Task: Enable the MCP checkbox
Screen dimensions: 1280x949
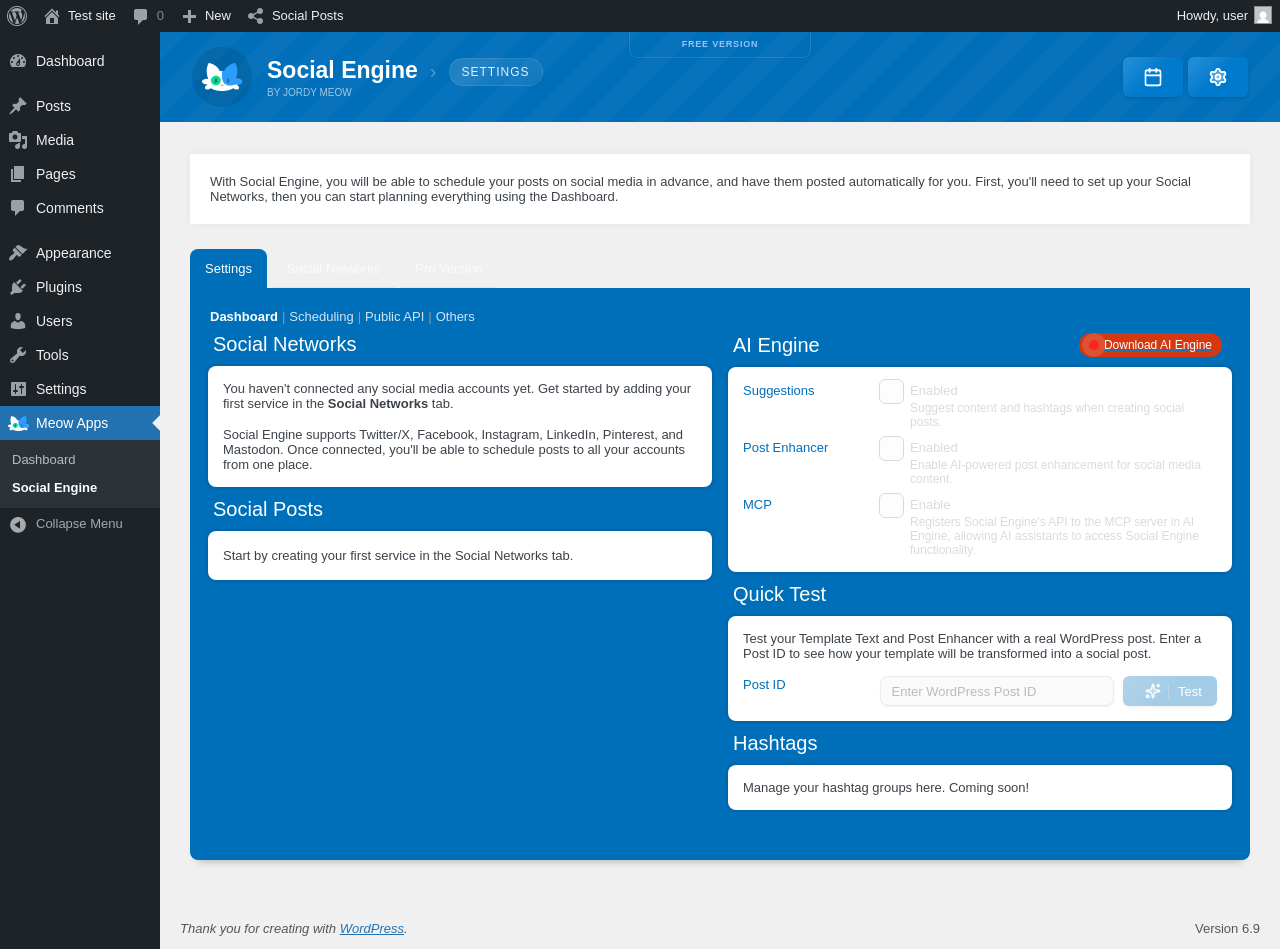Action: point(891,506)
